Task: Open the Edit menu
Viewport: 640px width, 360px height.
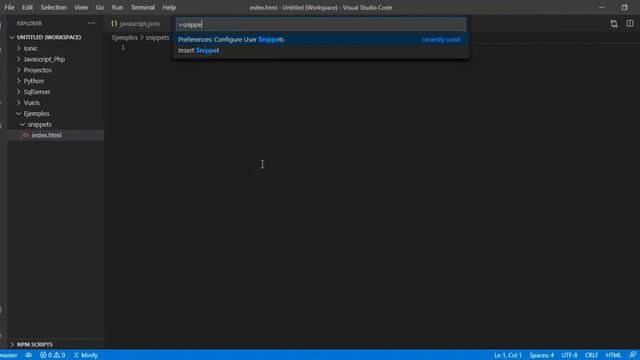Action: [27, 7]
